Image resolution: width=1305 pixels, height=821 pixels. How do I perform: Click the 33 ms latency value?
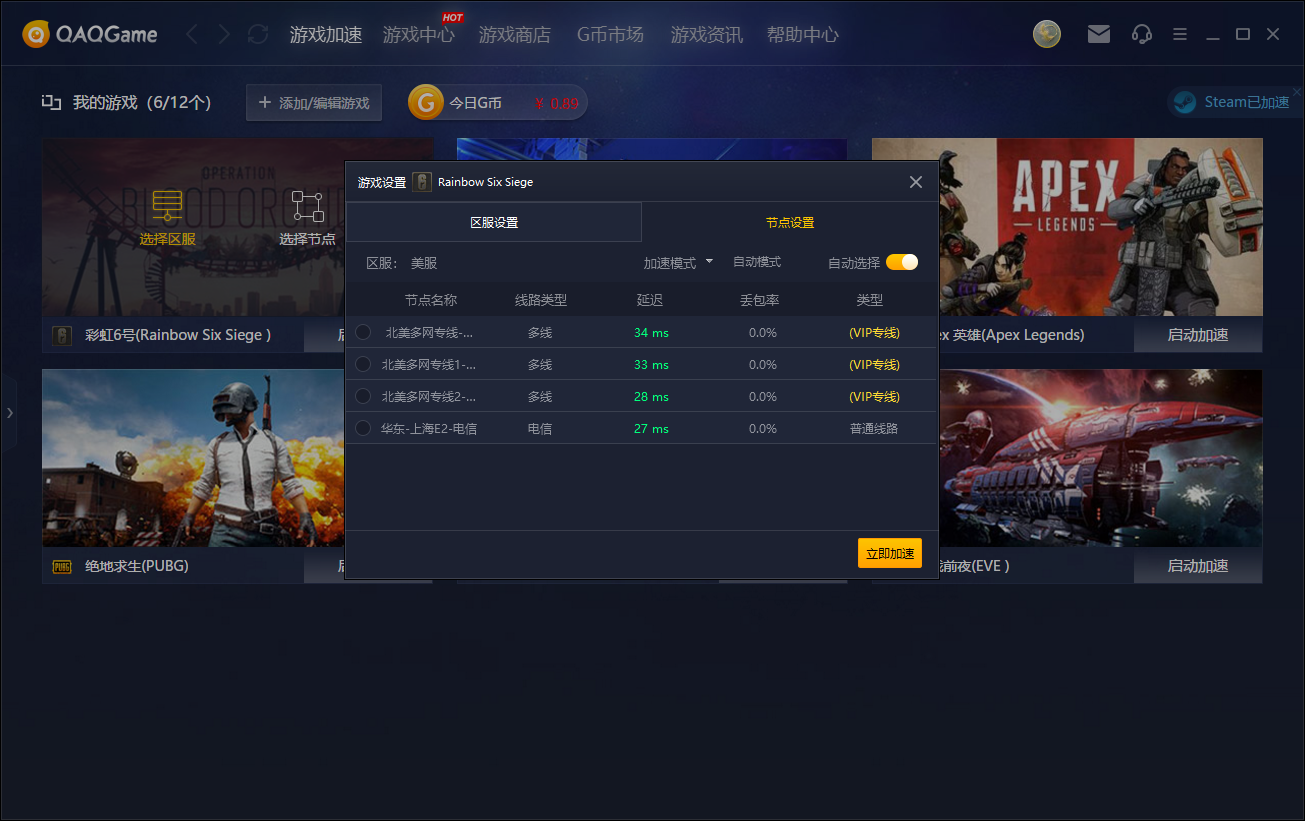(651, 364)
